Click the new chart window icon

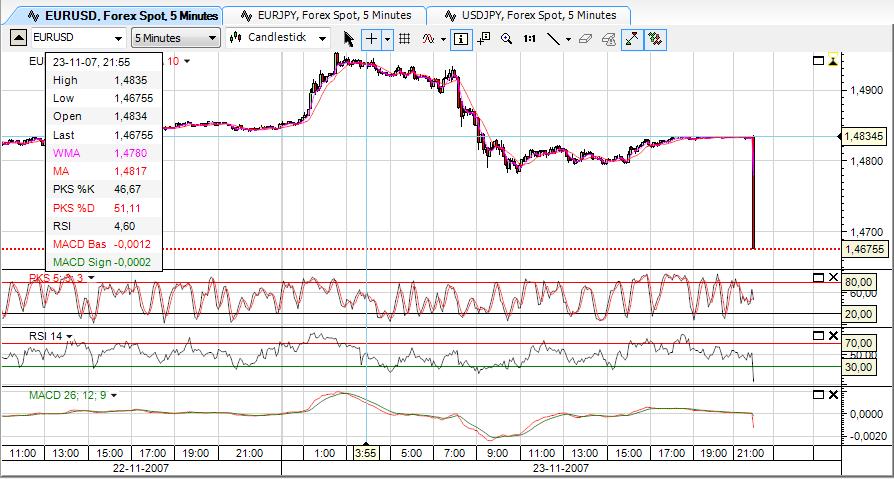click(484, 38)
